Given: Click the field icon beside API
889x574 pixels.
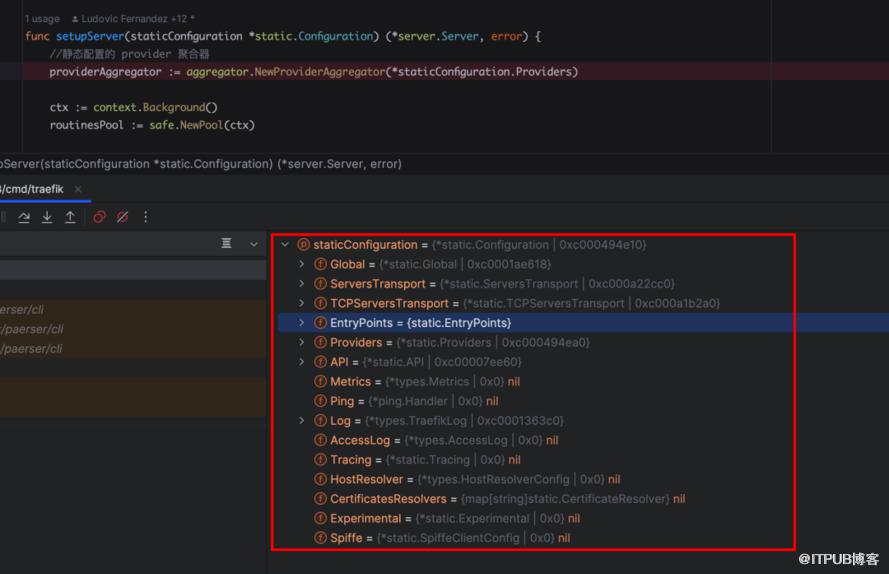Looking at the screenshot, I should 320,362.
